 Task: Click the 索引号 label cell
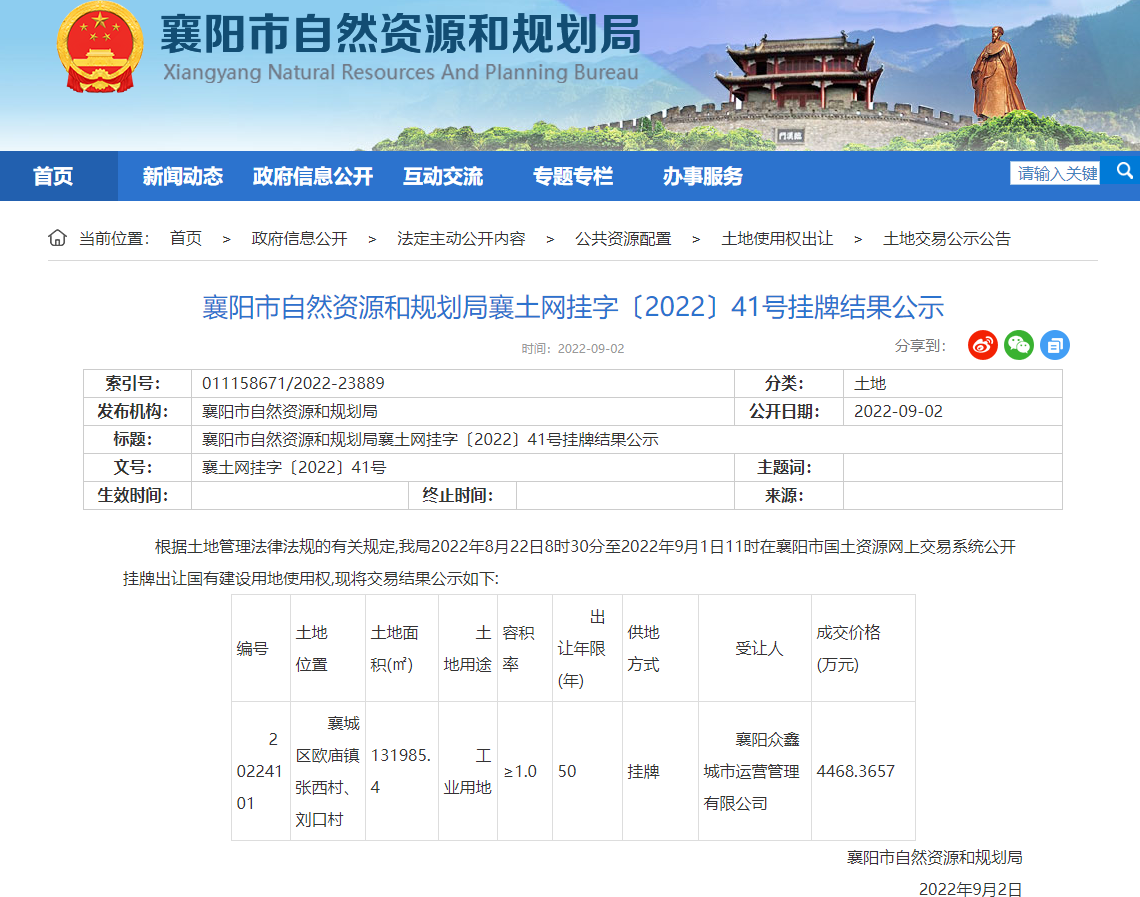137,383
